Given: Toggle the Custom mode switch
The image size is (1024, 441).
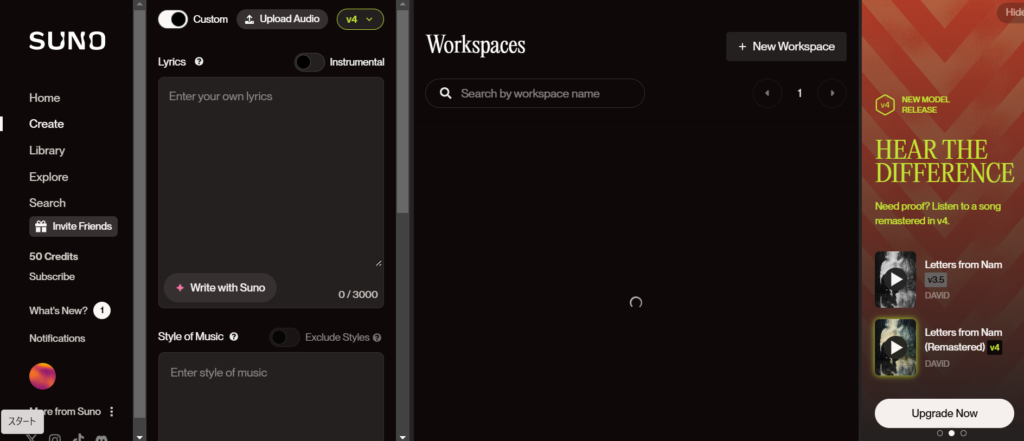Looking at the screenshot, I should point(172,19).
